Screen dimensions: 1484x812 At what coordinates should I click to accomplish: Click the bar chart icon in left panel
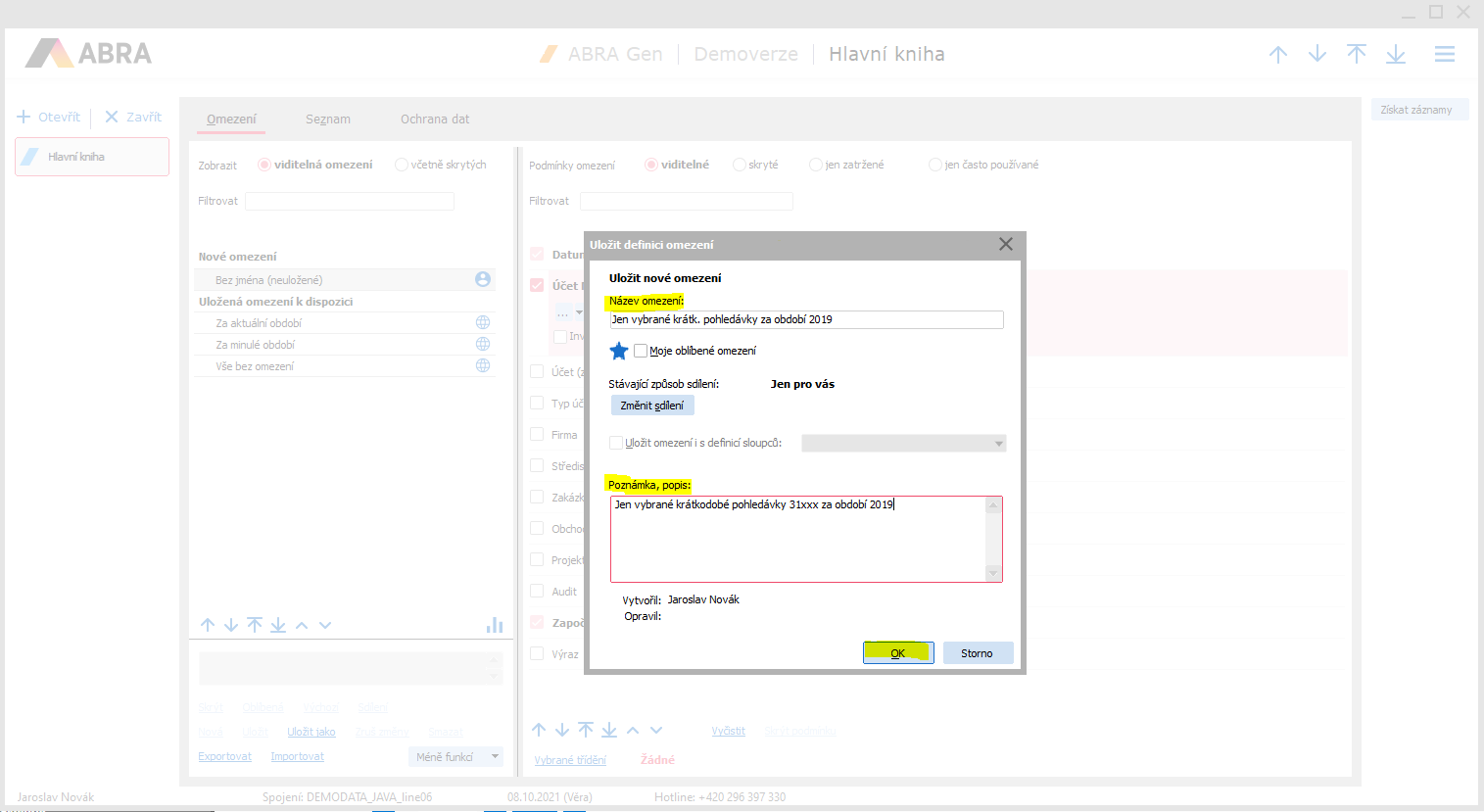pos(495,625)
